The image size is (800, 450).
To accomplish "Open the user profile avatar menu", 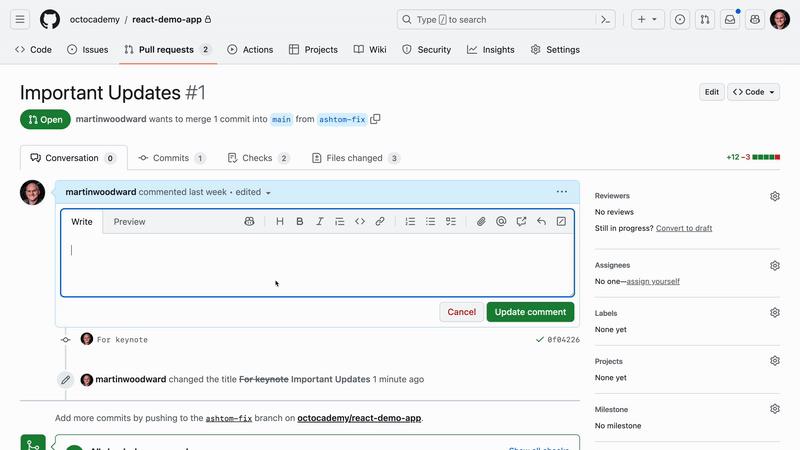I will [780, 19].
